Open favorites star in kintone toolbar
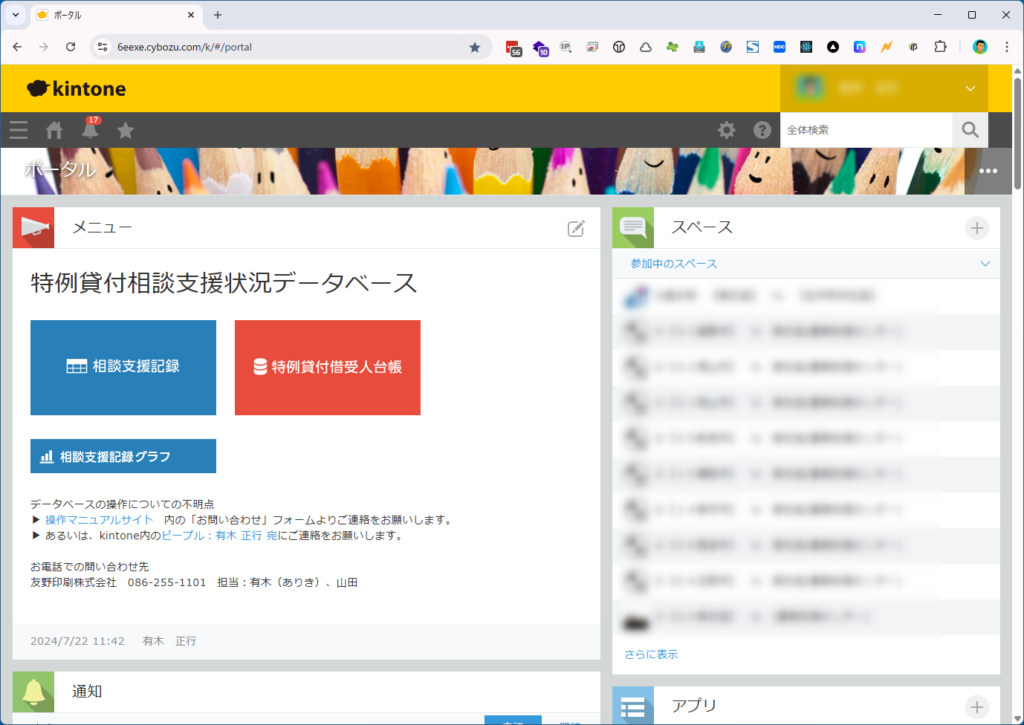Image resolution: width=1024 pixels, height=725 pixels. tap(125, 130)
